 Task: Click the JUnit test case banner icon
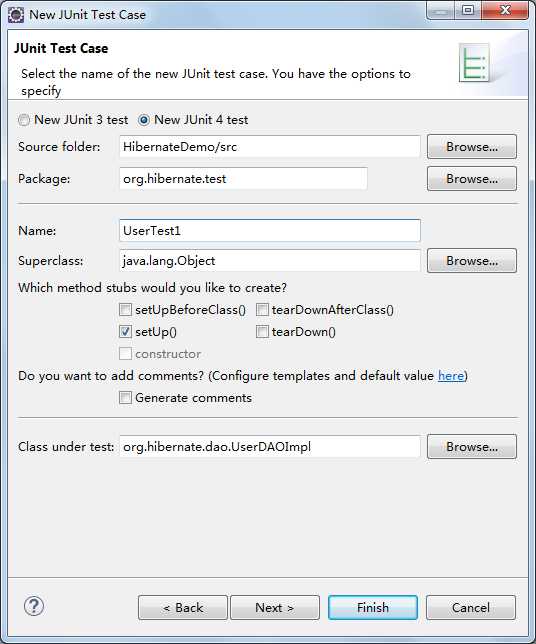(x=474, y=63)
